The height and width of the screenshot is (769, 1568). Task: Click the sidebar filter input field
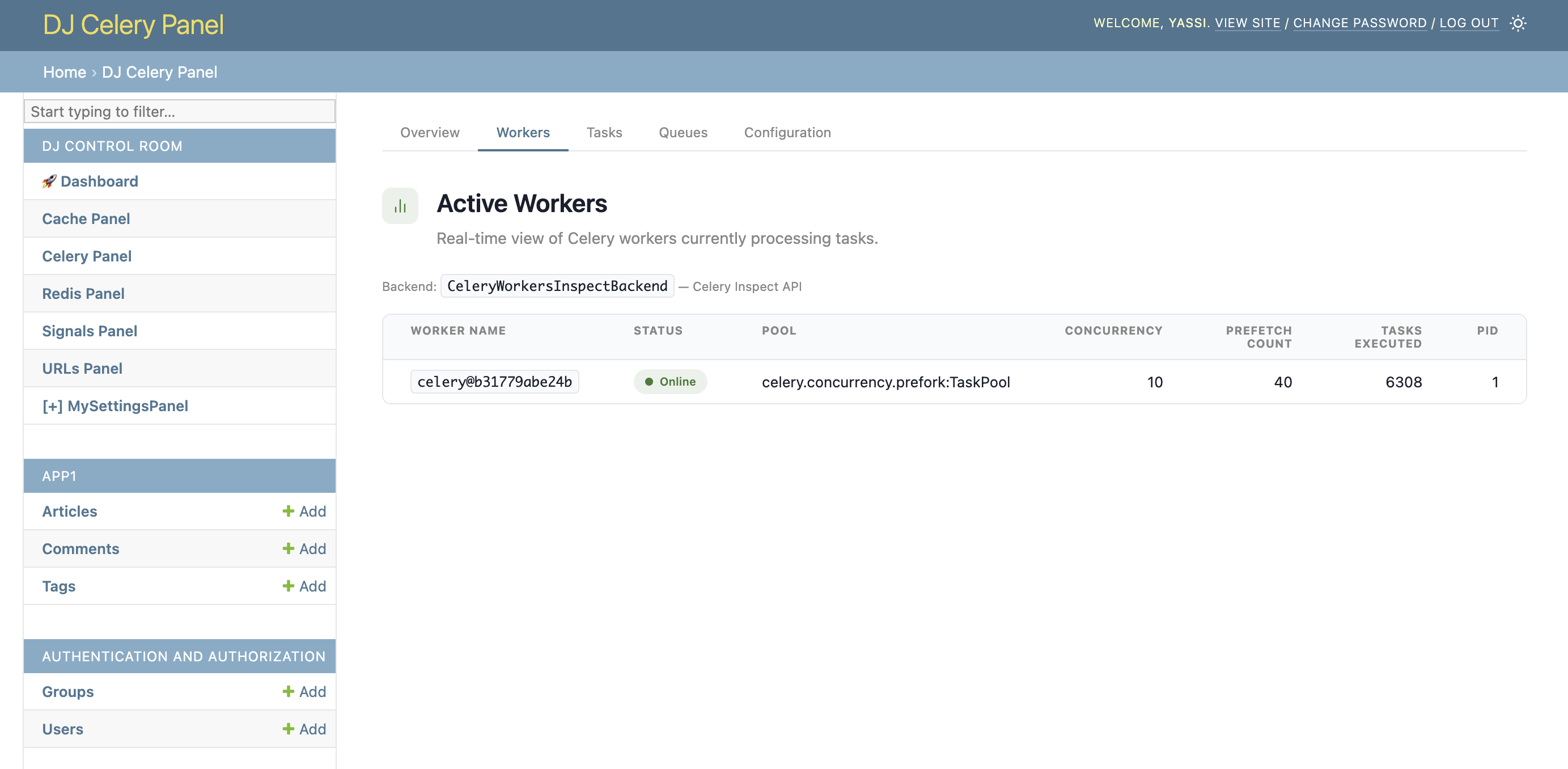[180, 111]
